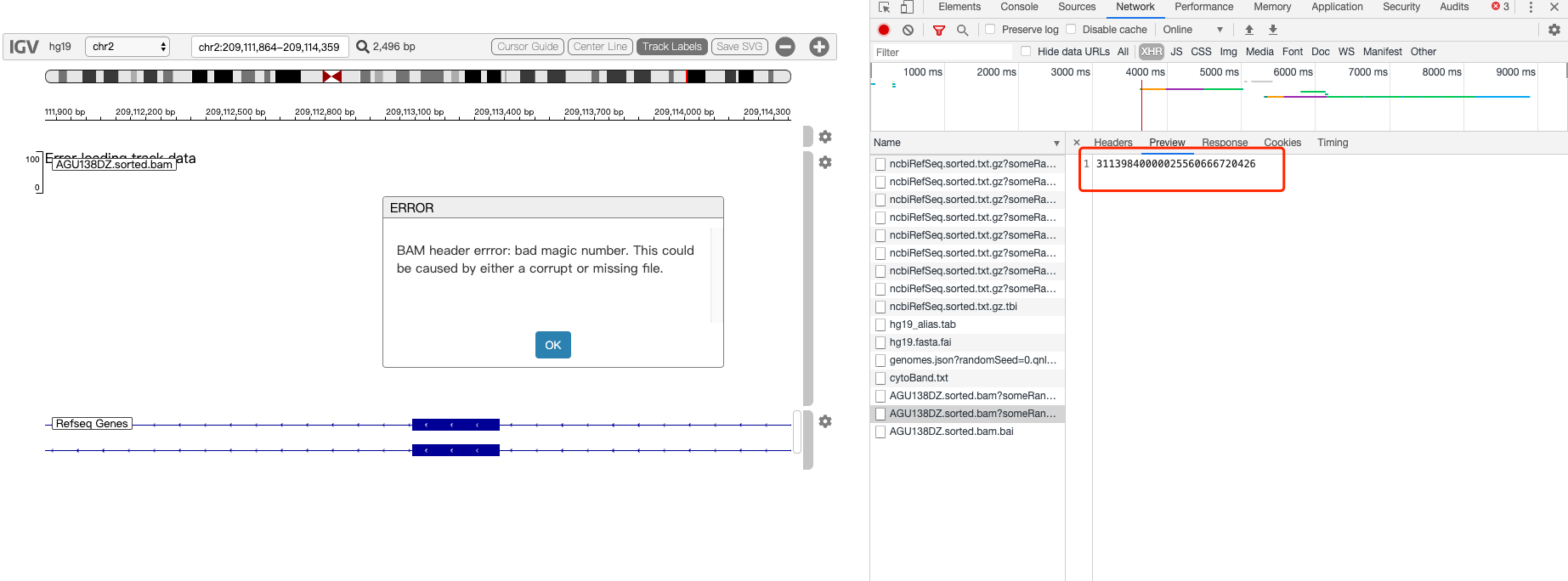
Task: Click OK in the ERROR dialog
Action: tap(553, 345)
